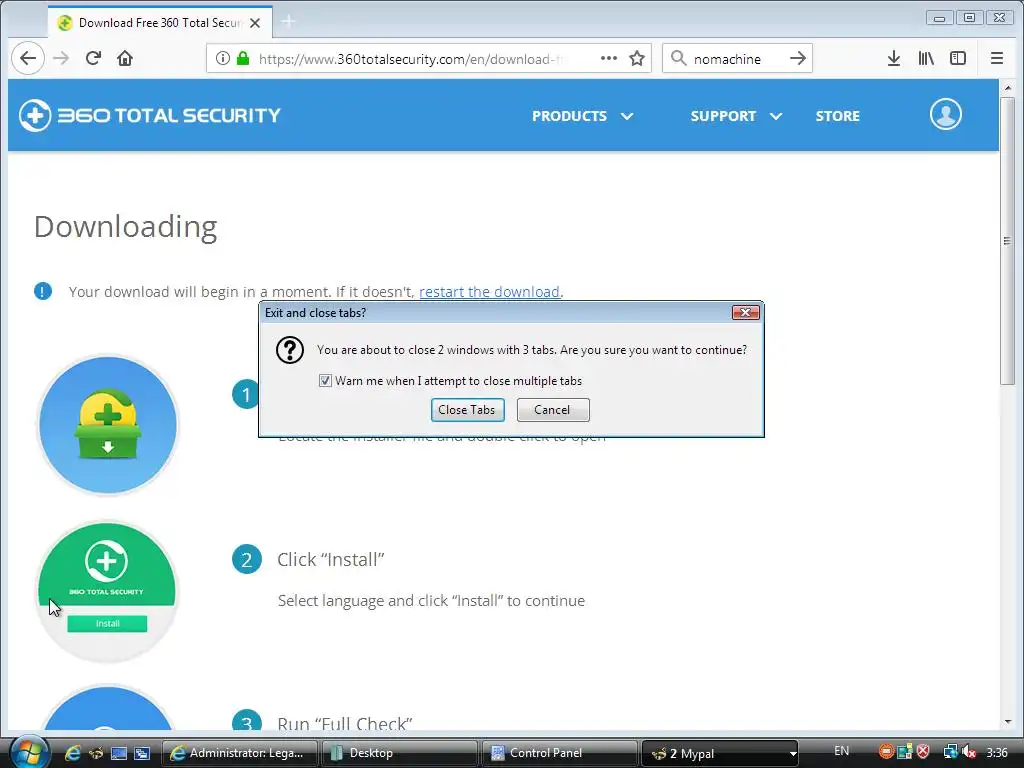Click the blue info icon beside download message

(x=43, y=291)
